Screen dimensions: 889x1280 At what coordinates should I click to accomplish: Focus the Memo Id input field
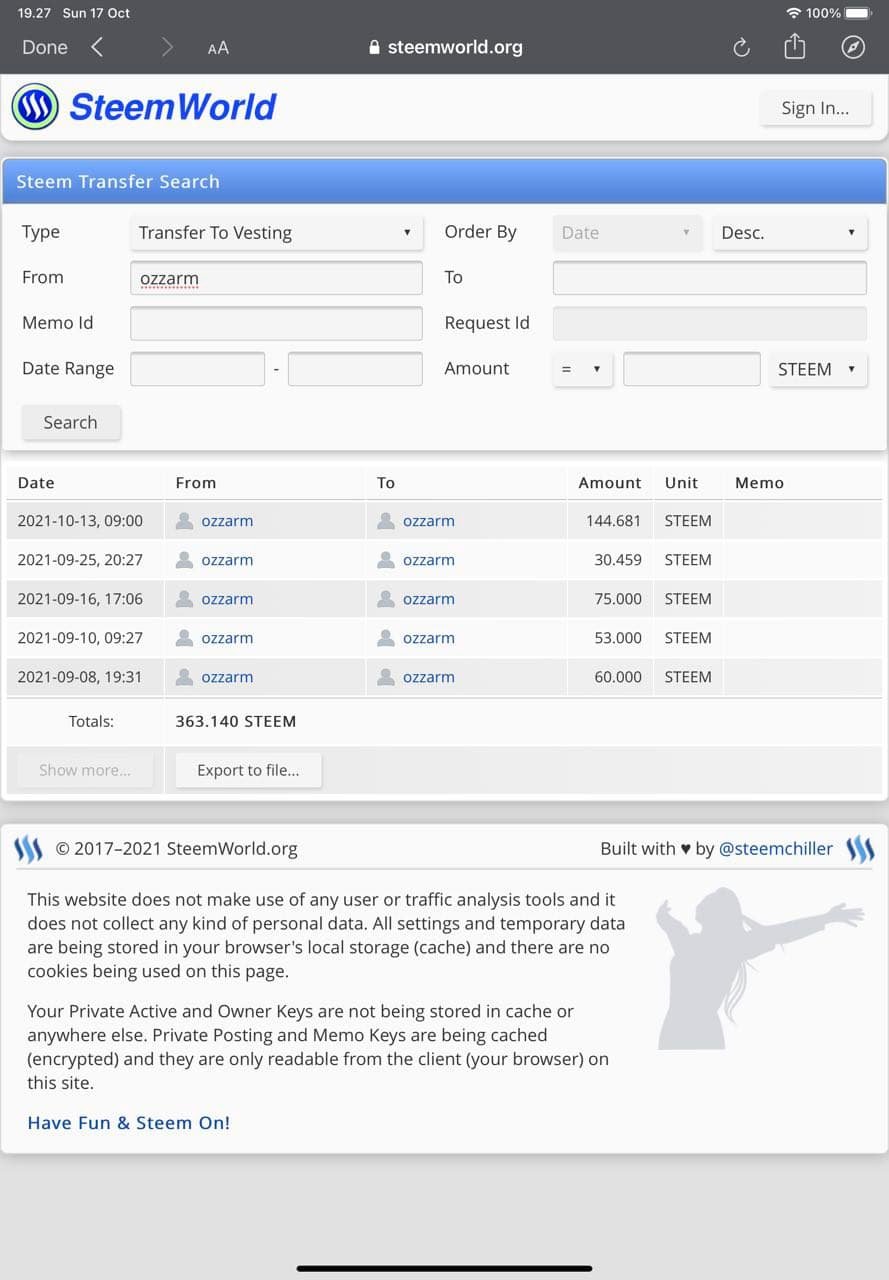[276, 323]
